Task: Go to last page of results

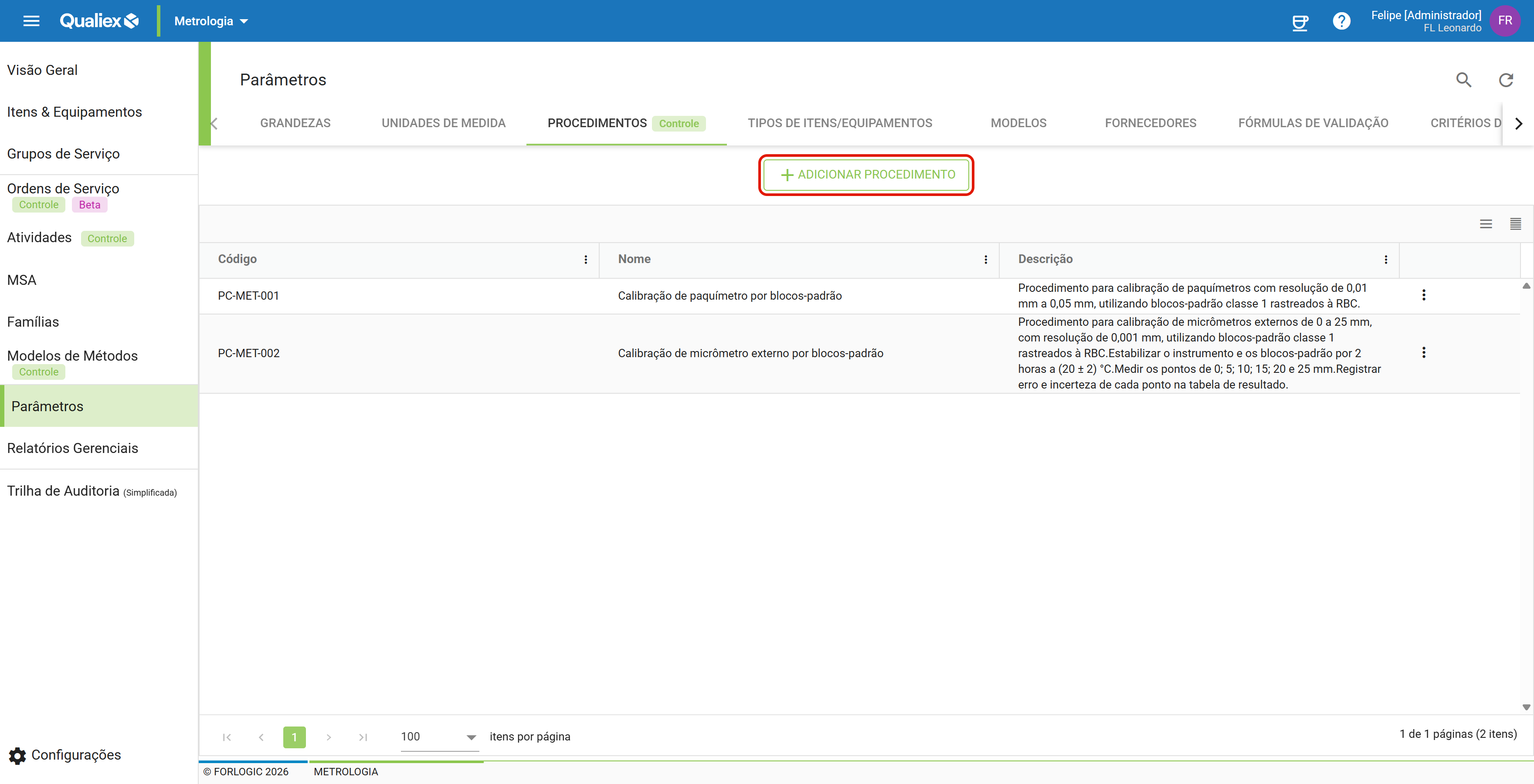Action: 363,737
